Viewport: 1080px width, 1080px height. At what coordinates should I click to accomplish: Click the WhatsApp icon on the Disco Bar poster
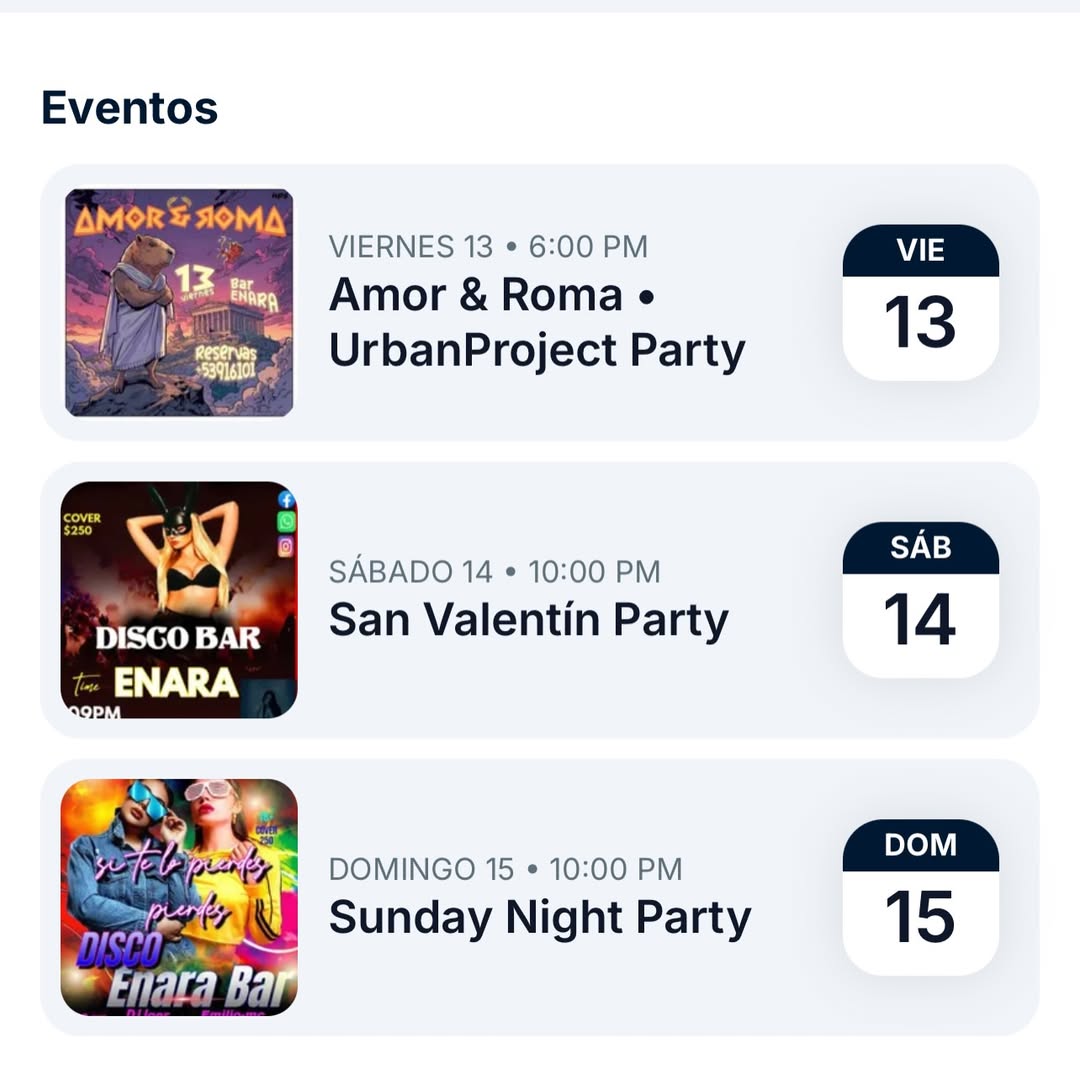click(x=286, y=522)
